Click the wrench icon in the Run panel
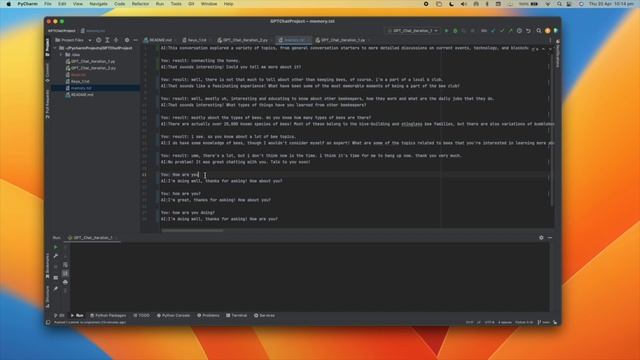The image size is (640, 360). [56, 256]
